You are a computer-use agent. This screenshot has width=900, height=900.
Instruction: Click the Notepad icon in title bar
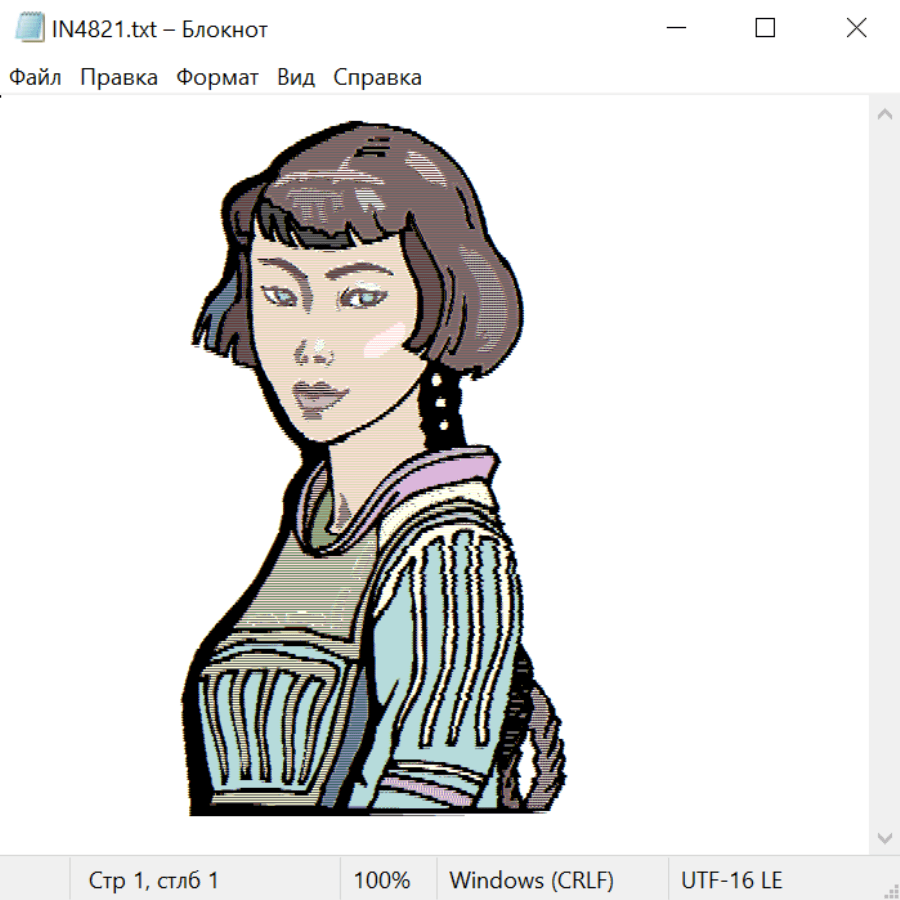30,29
